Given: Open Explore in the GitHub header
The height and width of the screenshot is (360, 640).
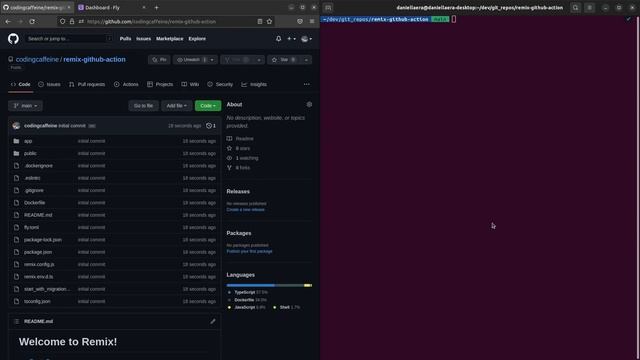Looking at the screenshot, I should coord(197,39).
